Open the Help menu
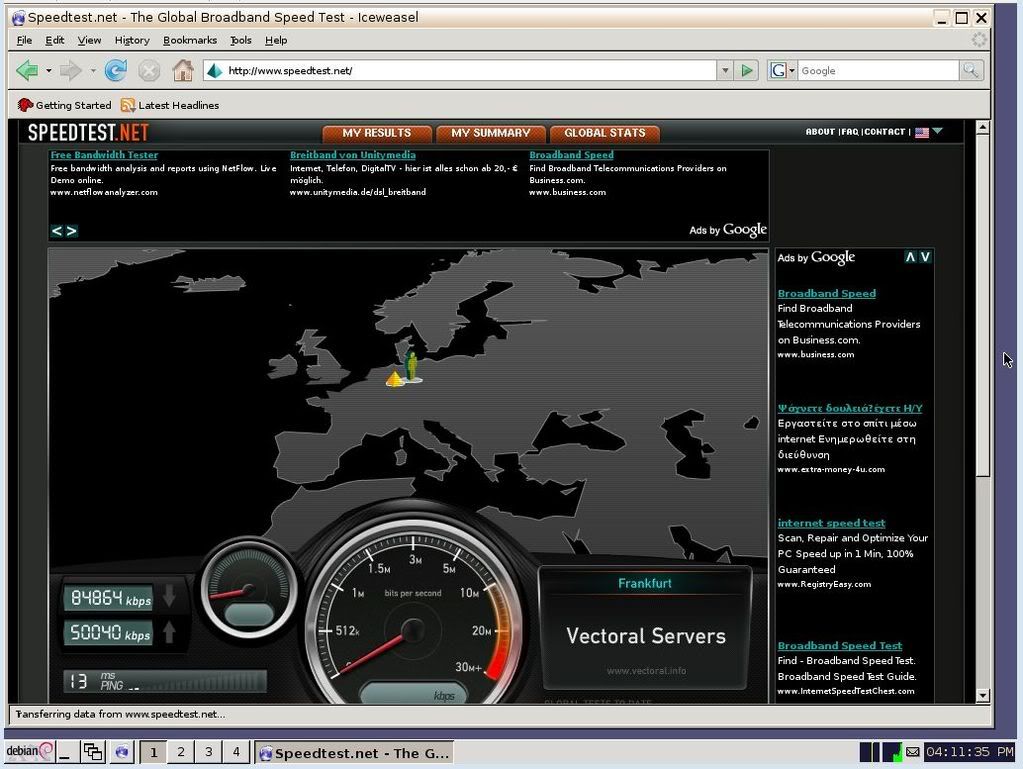Viewport: 1023px width, 769px height. [x=276, y=40]
